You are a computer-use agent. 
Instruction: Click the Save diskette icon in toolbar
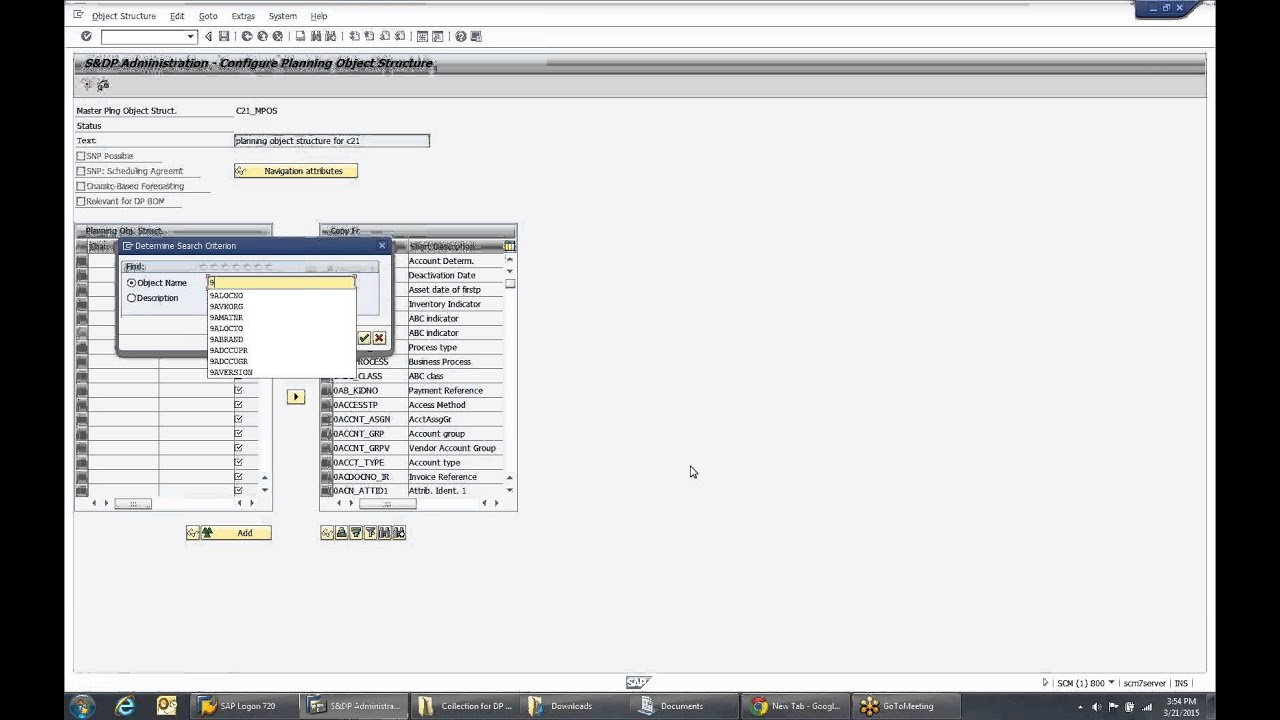point(224,36)
